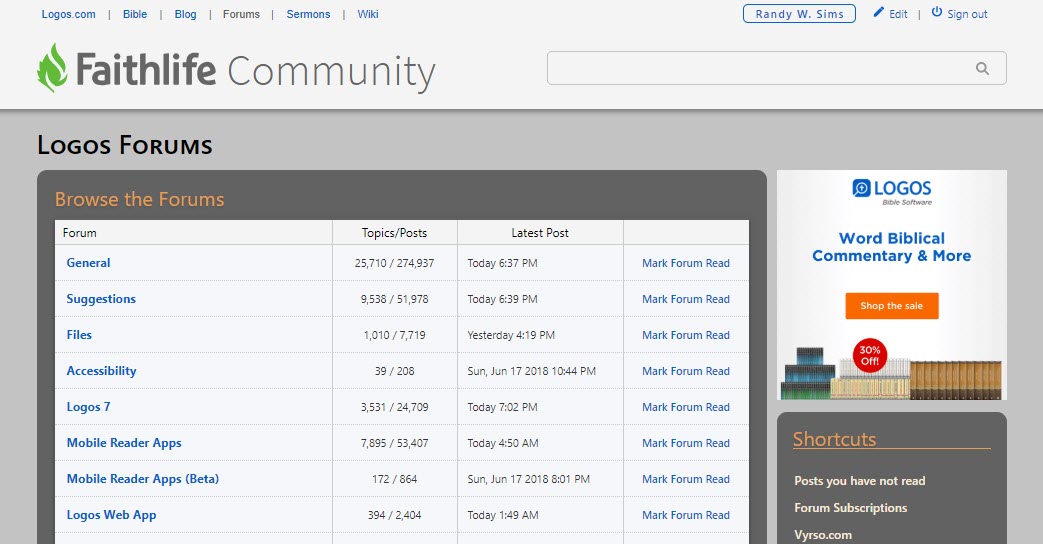Mark the Files forum as read

(x=686, y=335)
